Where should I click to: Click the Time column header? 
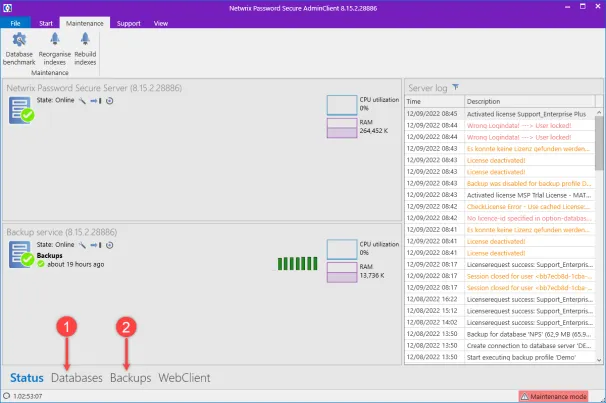[x=434, y=101]
